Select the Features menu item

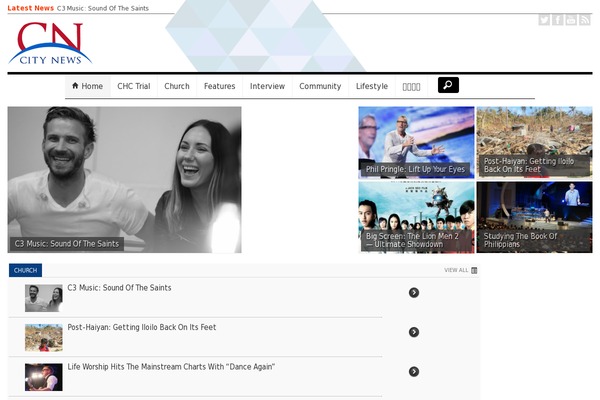click(x=219, y=86)
